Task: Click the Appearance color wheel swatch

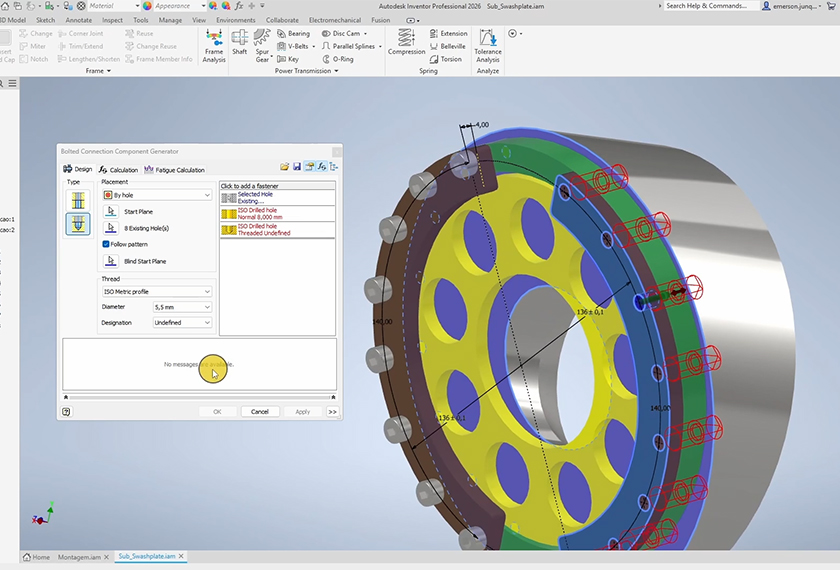Action: (x=147, y=6)
